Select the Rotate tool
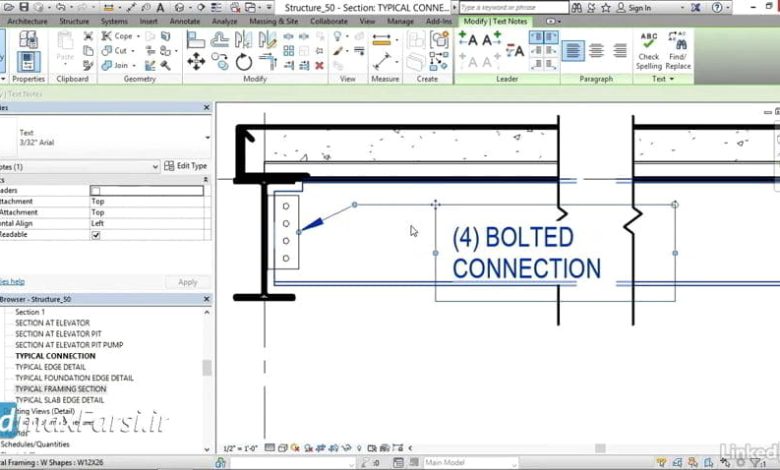 244,62
